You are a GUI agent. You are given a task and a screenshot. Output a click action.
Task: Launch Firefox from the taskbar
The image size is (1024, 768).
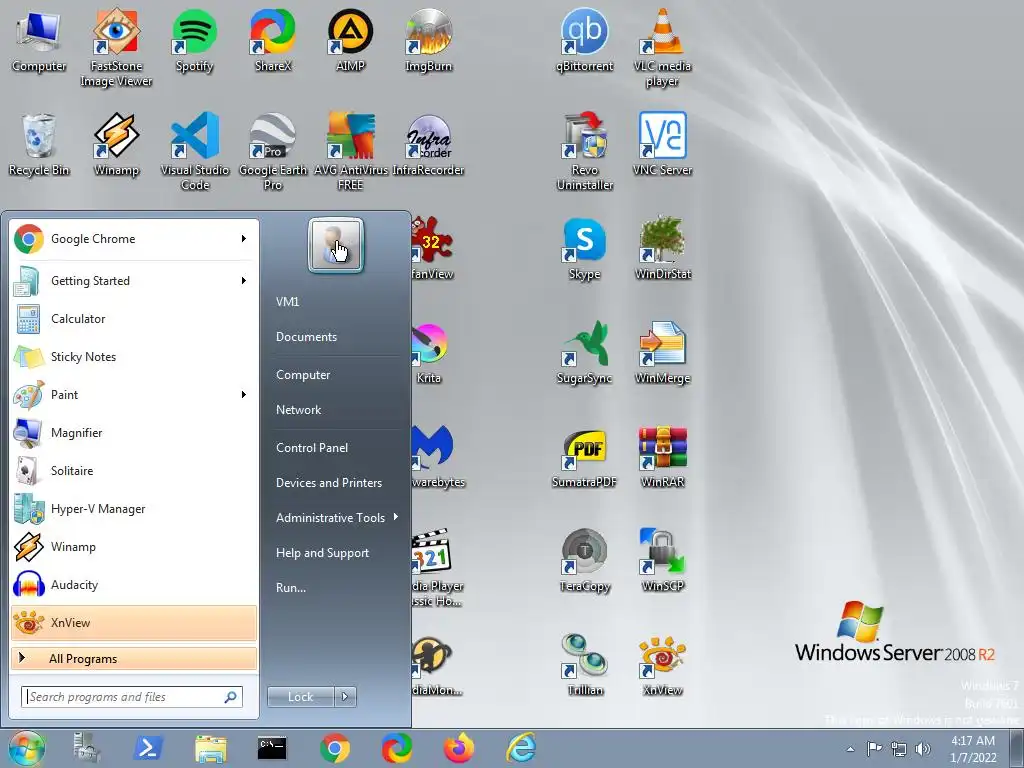tap(458, 748)
